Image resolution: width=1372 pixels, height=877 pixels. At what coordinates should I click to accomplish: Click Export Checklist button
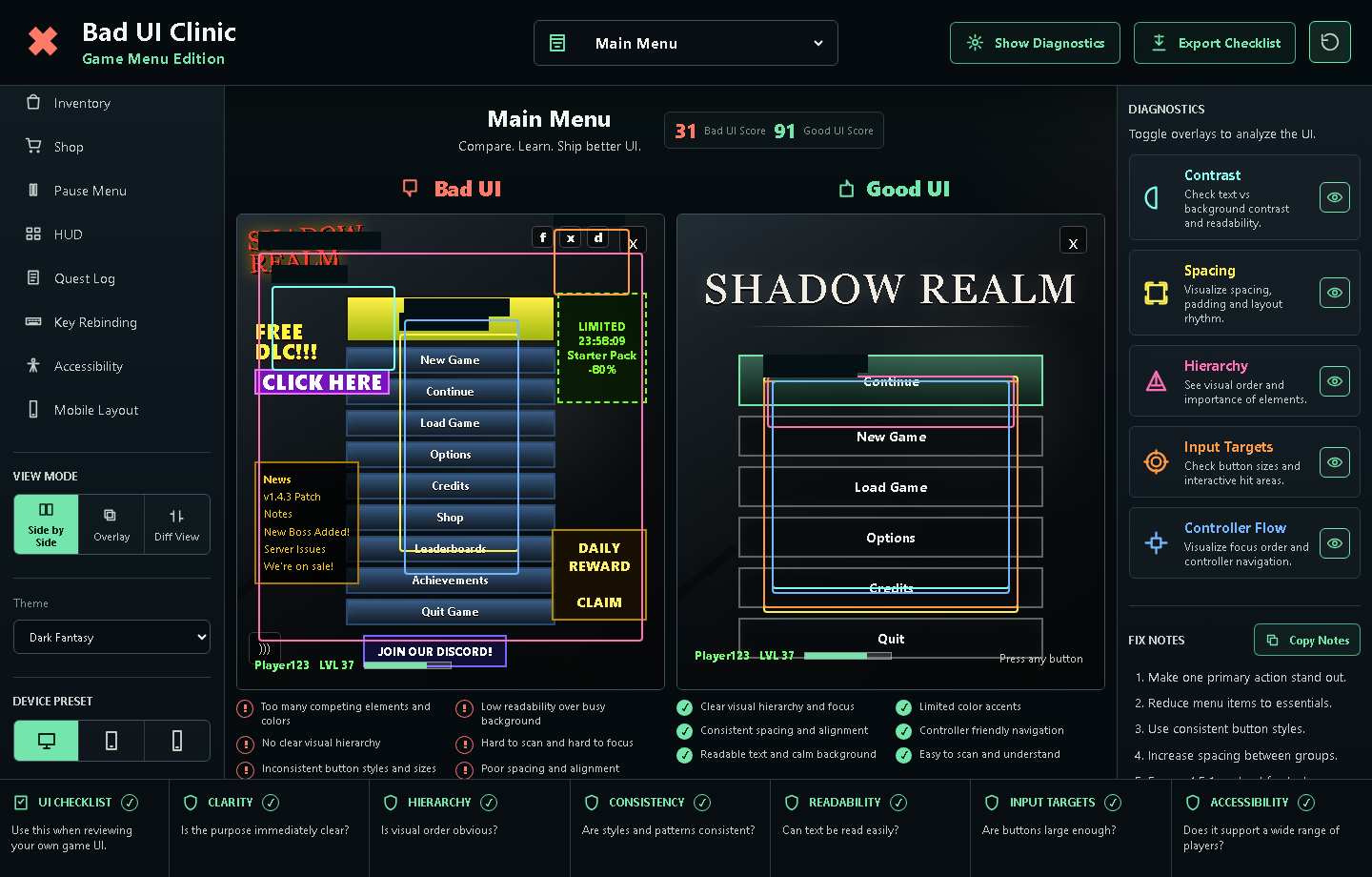click(1215, 43)
